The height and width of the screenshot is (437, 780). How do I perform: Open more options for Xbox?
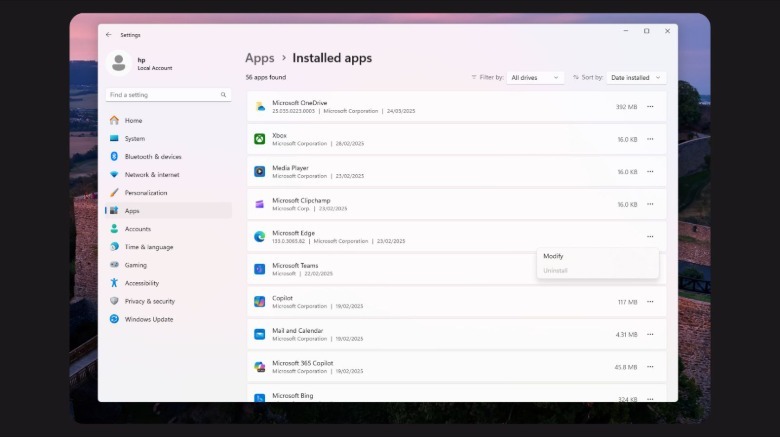point(650,139)
